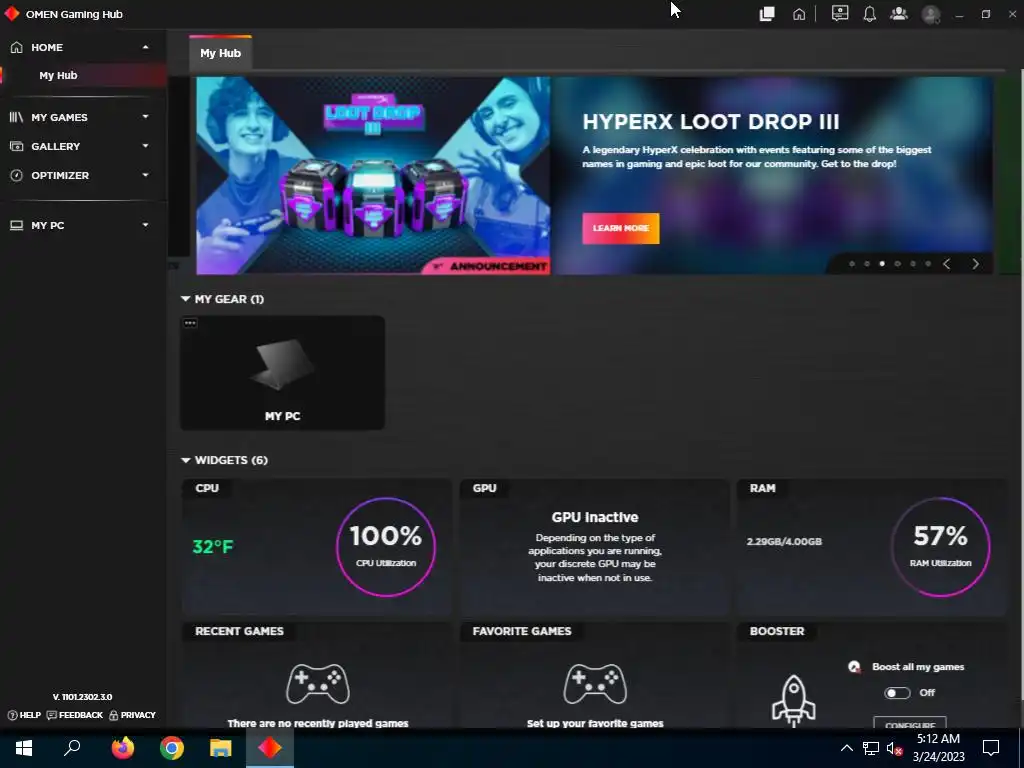The image size is (1024, 768).
Task: Open the Windows Start menu
Action: pos(24,748)
